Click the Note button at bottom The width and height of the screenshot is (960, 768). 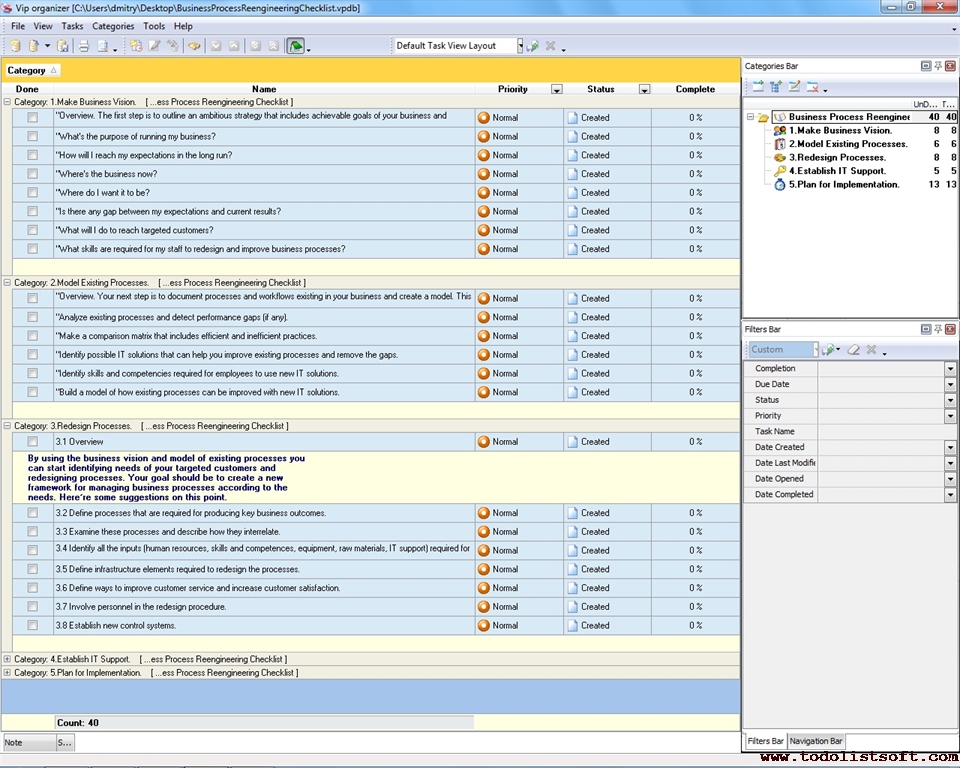coord(27,743)
